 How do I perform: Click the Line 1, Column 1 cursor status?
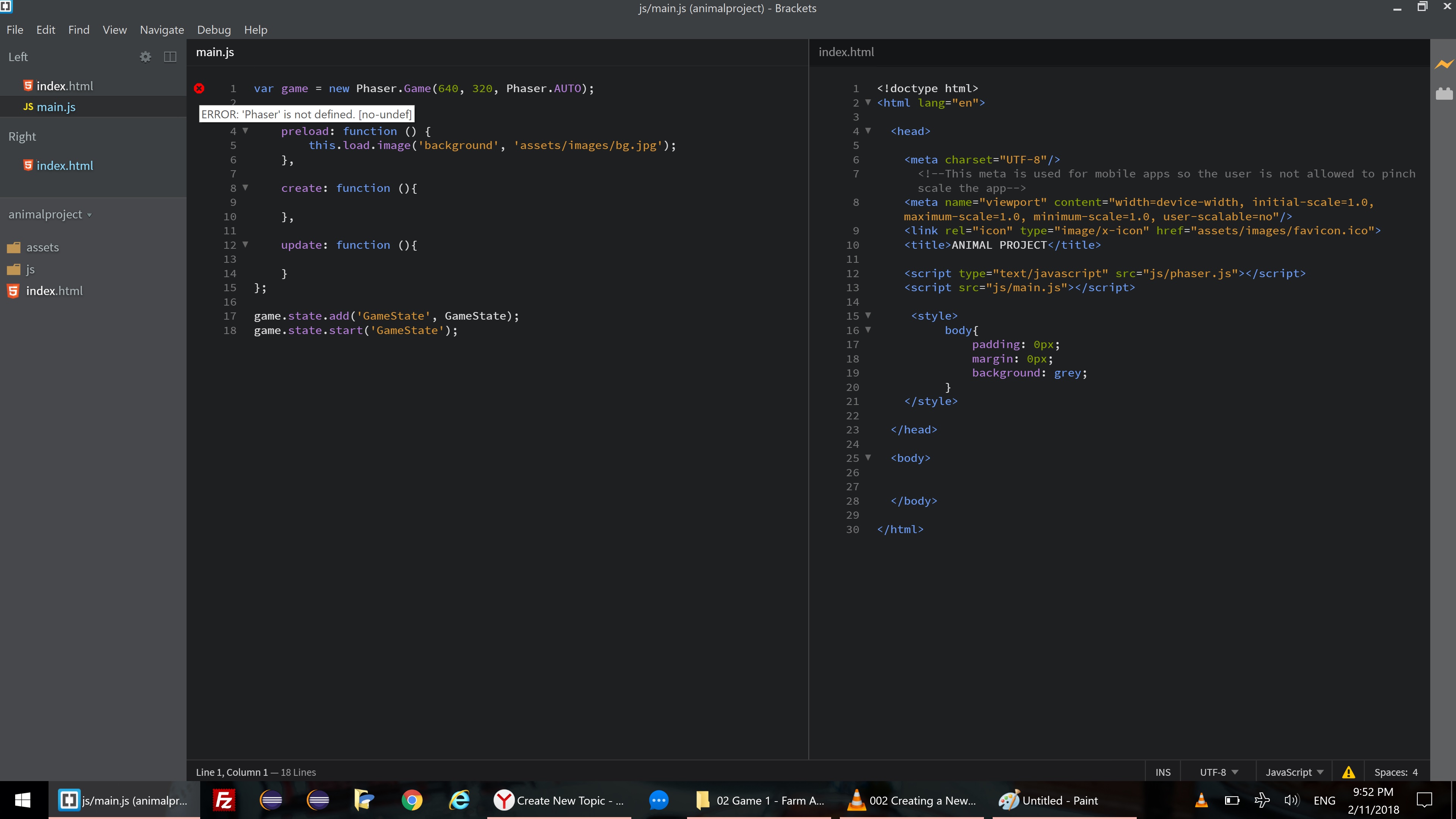pos(232,772)
